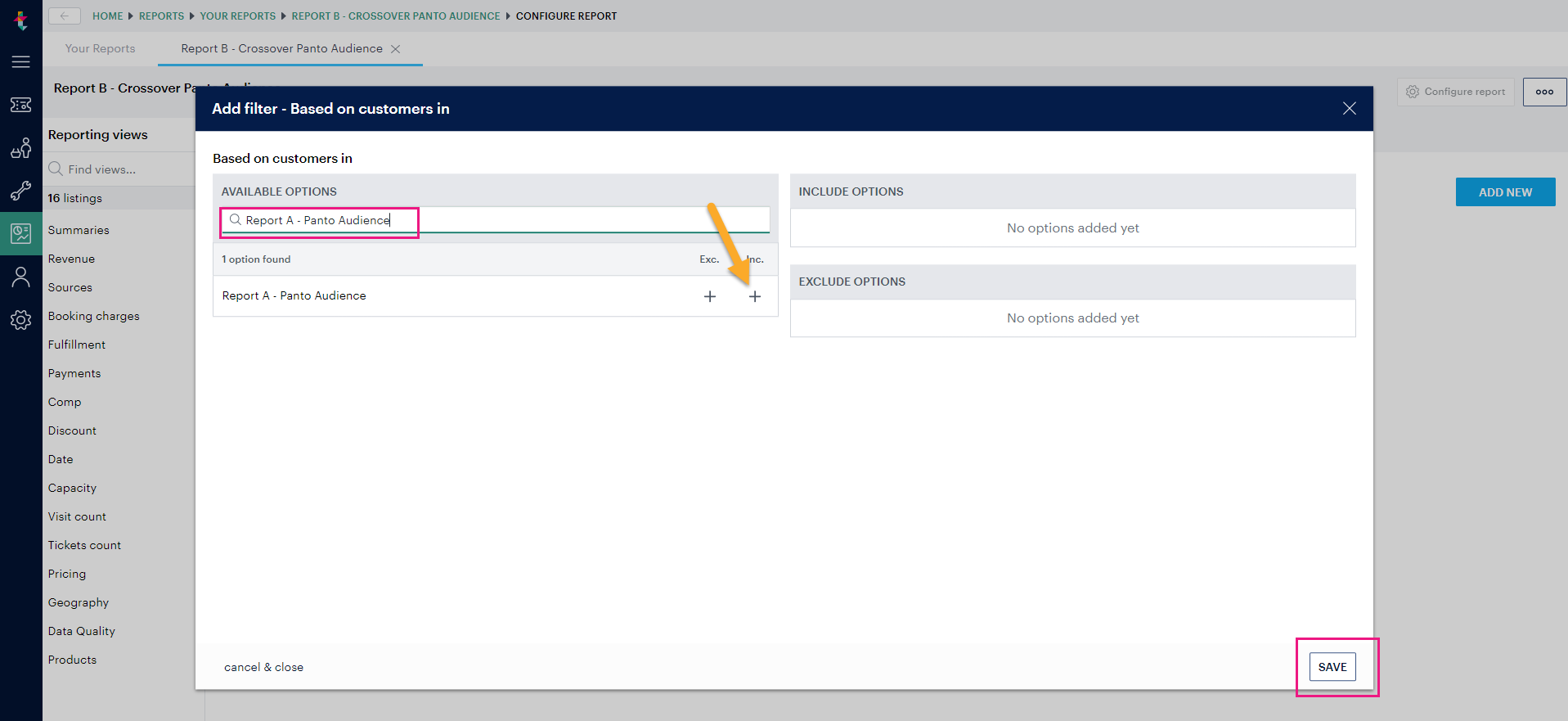Go to HOME breadcrumb

click(107, 16)
